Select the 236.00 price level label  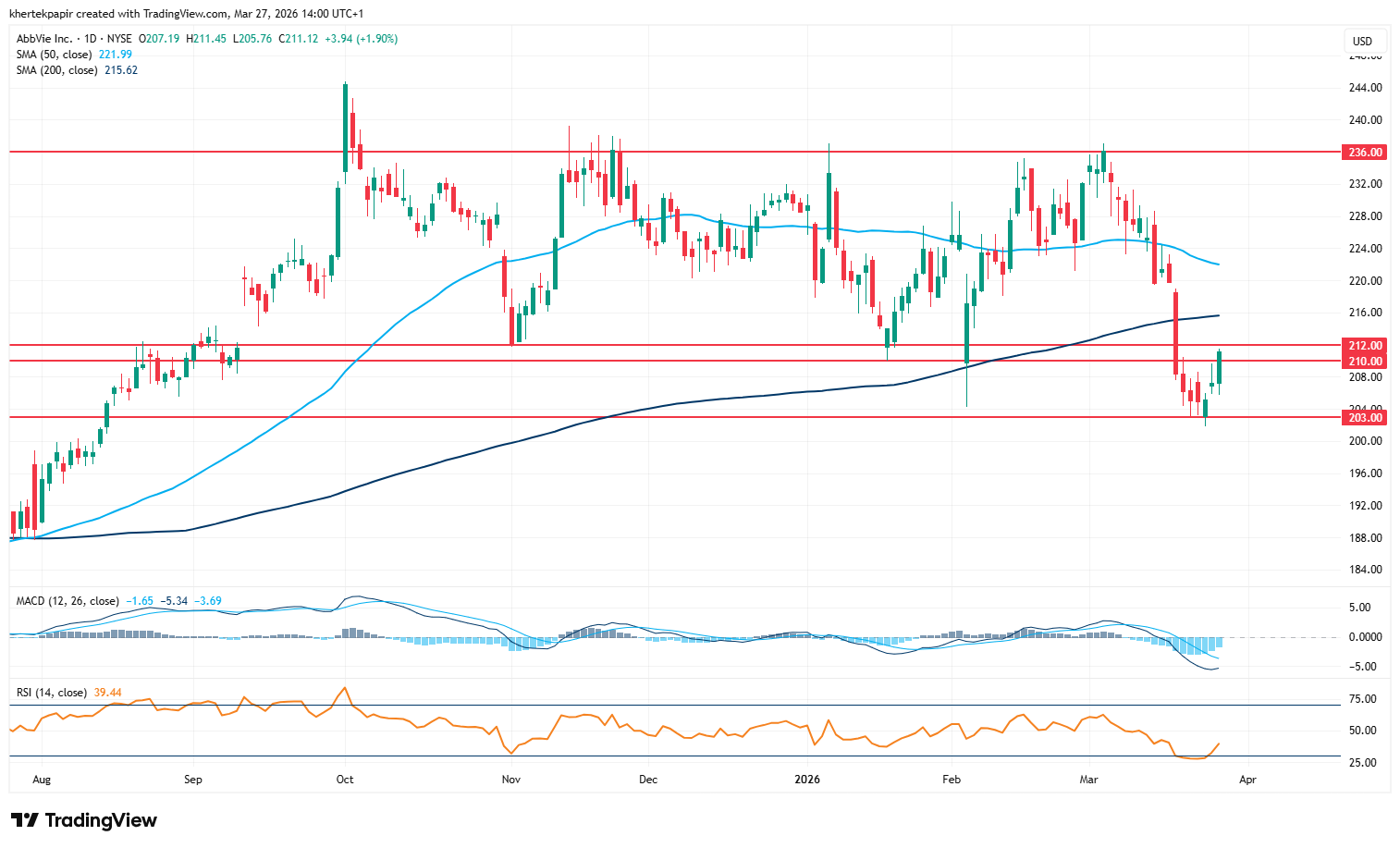tap(1365, 153)
